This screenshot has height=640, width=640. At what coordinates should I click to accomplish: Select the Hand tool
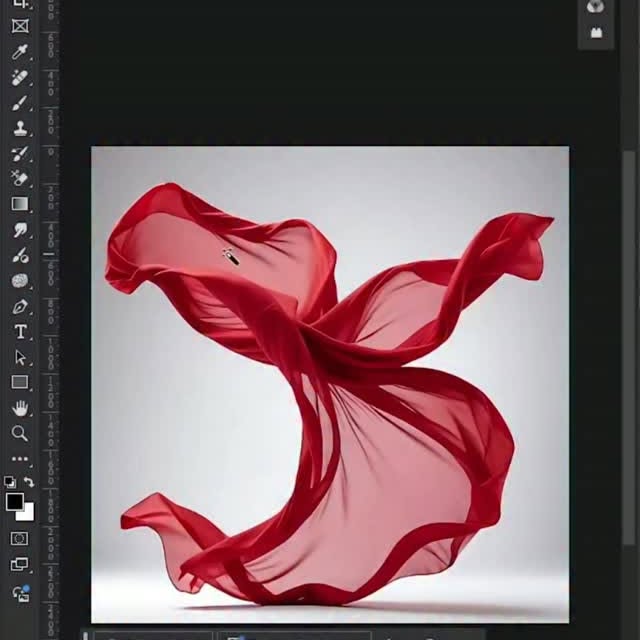20,408
